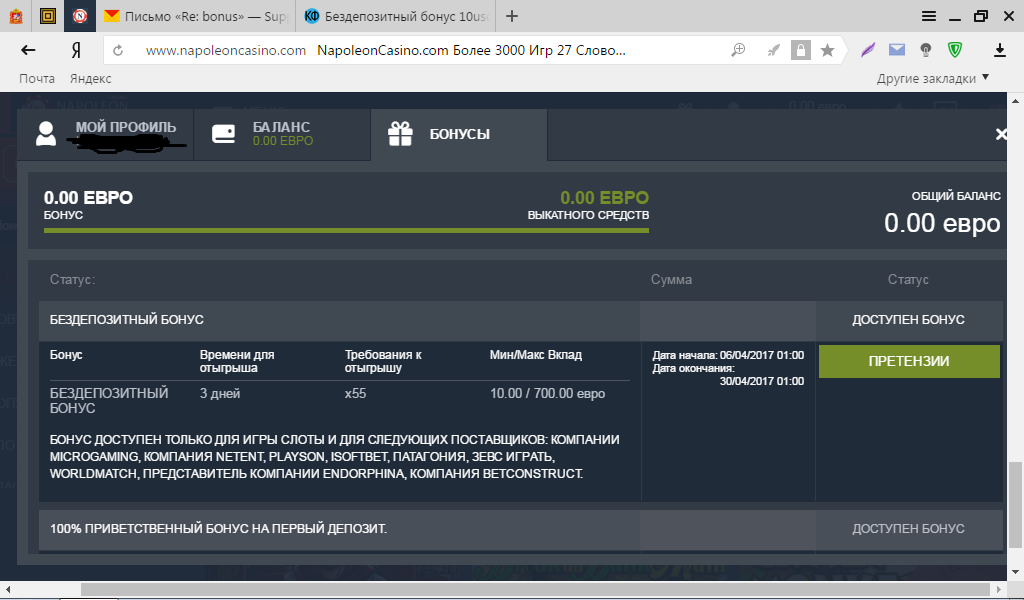Click the vertical scrollbar thumb
This screenshot has height=600, width=1024.
point(1015,505)
